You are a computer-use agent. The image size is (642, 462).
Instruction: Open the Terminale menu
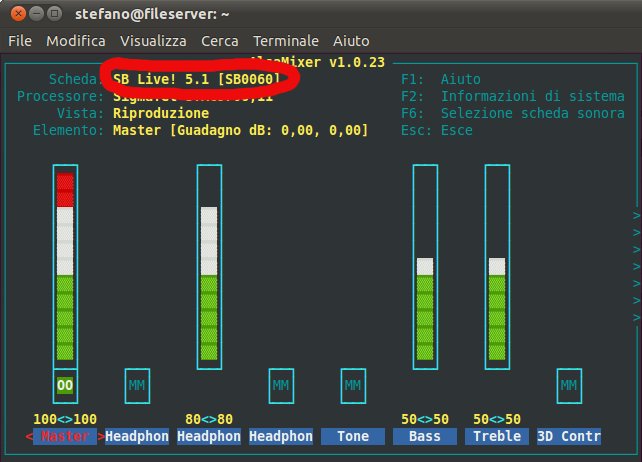click(x=286, y=41)
